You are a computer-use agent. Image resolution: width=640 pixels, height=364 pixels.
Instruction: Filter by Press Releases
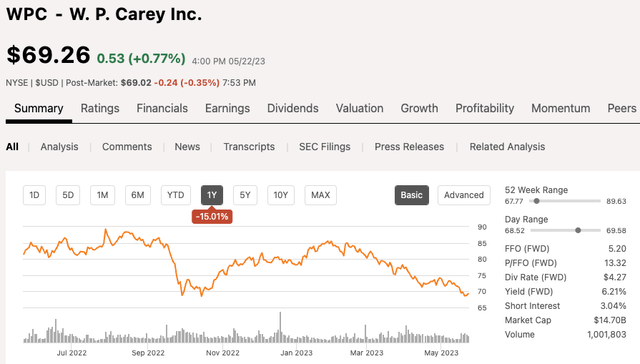409,146
